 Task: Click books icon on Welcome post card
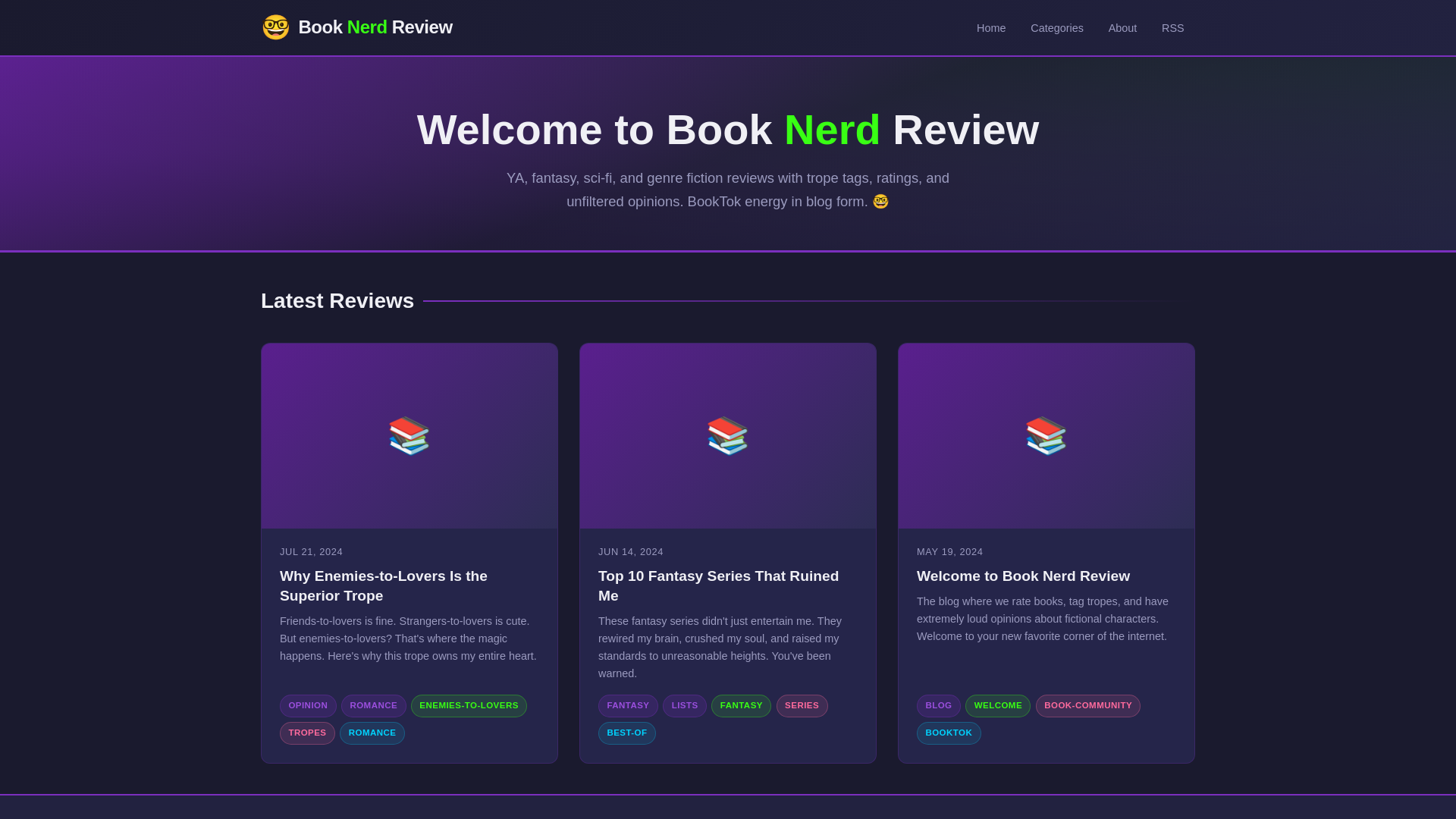coord(1046,436)
